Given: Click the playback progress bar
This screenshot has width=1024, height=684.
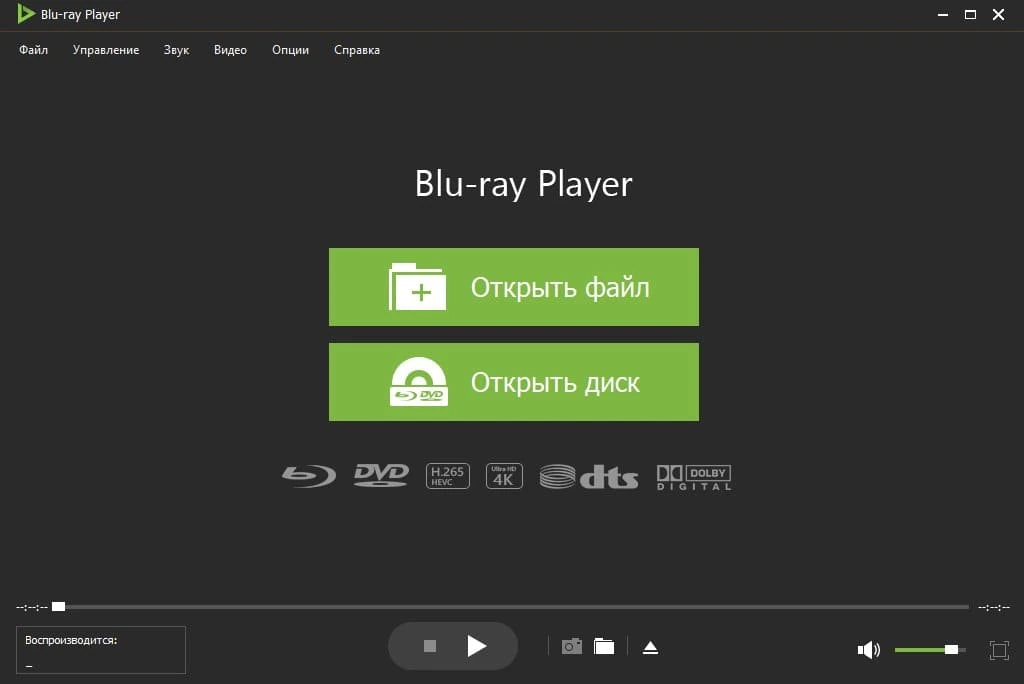Looking at the screenshot, I should (511, 607).
